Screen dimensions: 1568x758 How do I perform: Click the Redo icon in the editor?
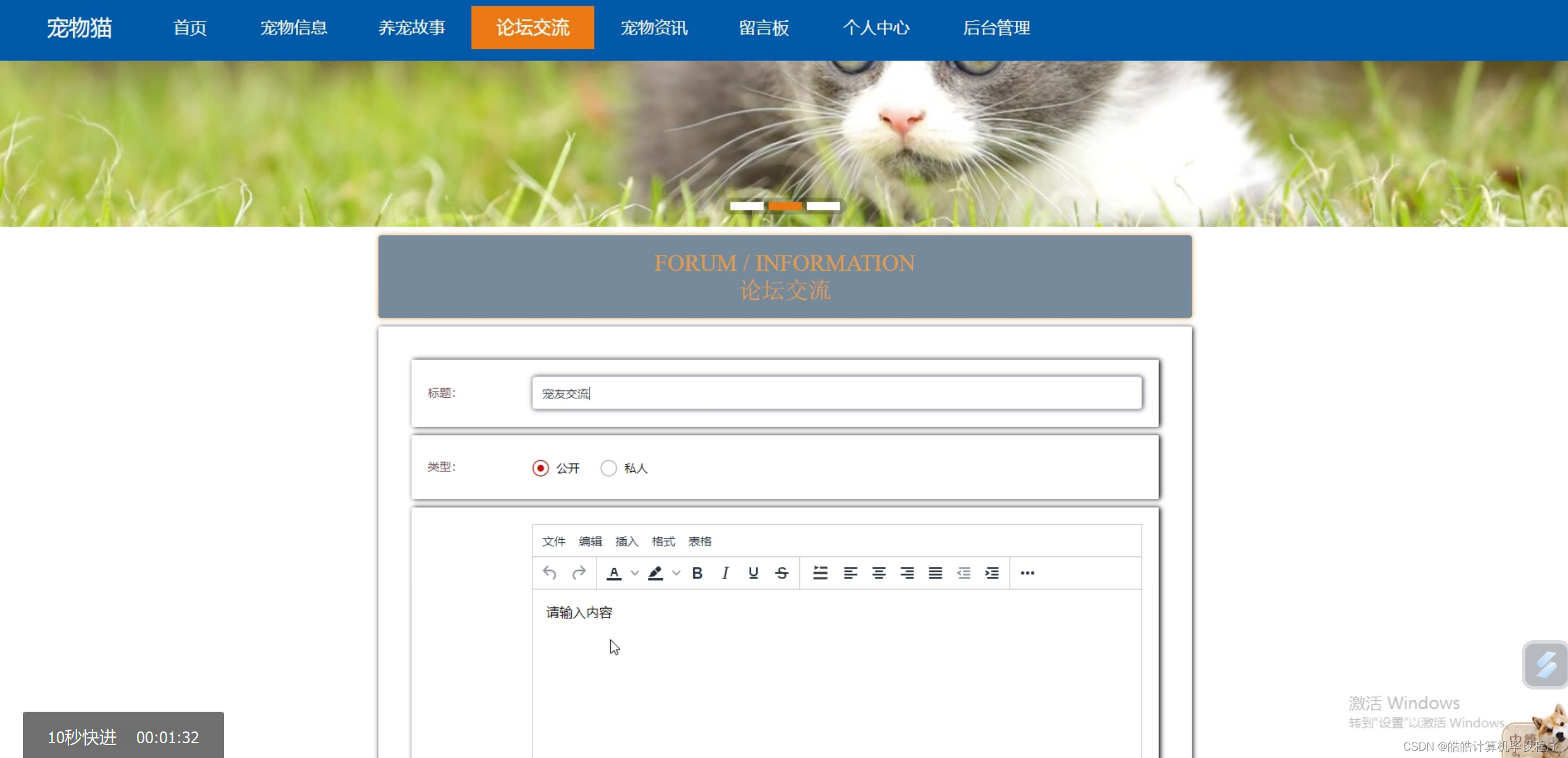click(x=579, y=573)
